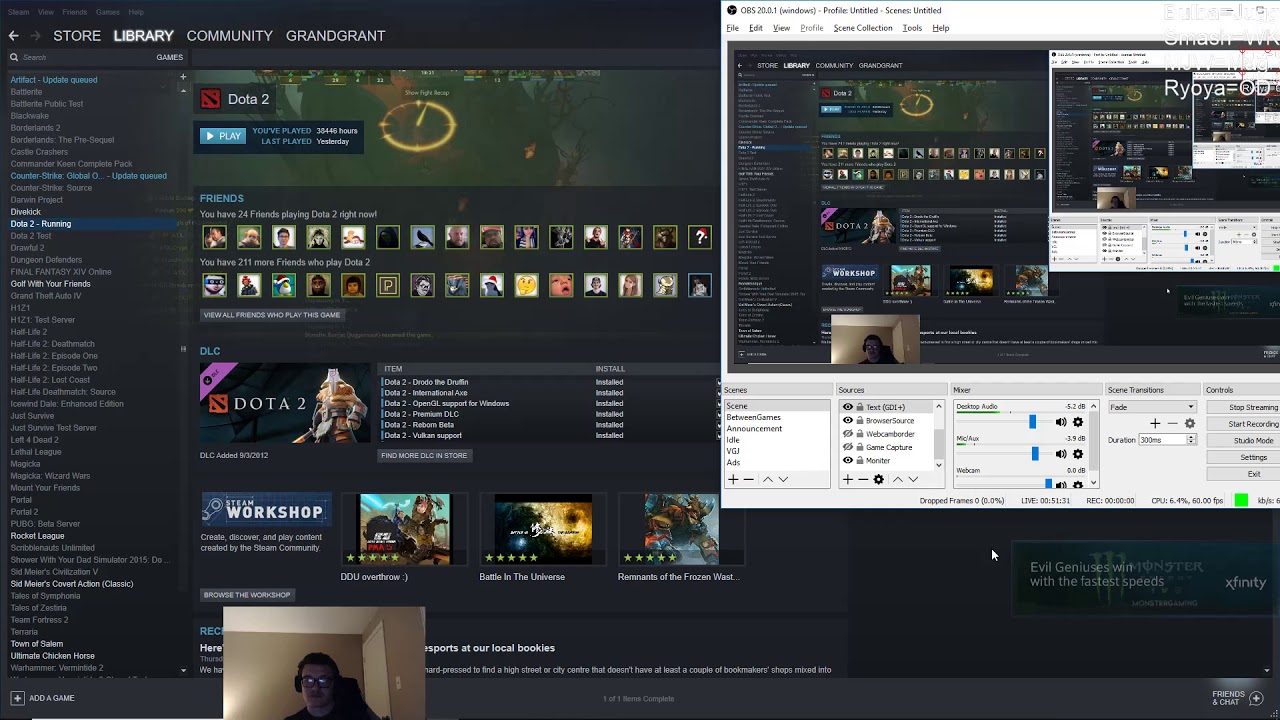This screenshot has width=1280, height=720.
Task: Hide Moniter source eye icon
Action: point(848,461)
